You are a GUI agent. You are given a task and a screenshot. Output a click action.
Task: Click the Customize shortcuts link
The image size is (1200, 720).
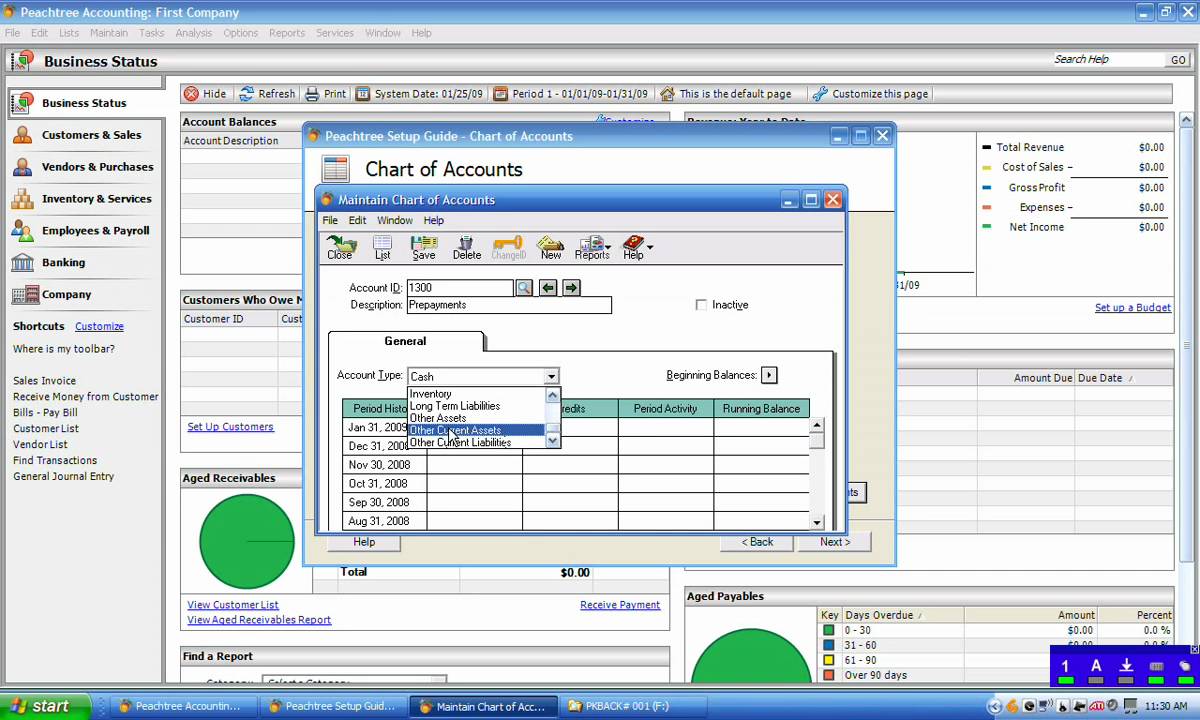[99, 326]
